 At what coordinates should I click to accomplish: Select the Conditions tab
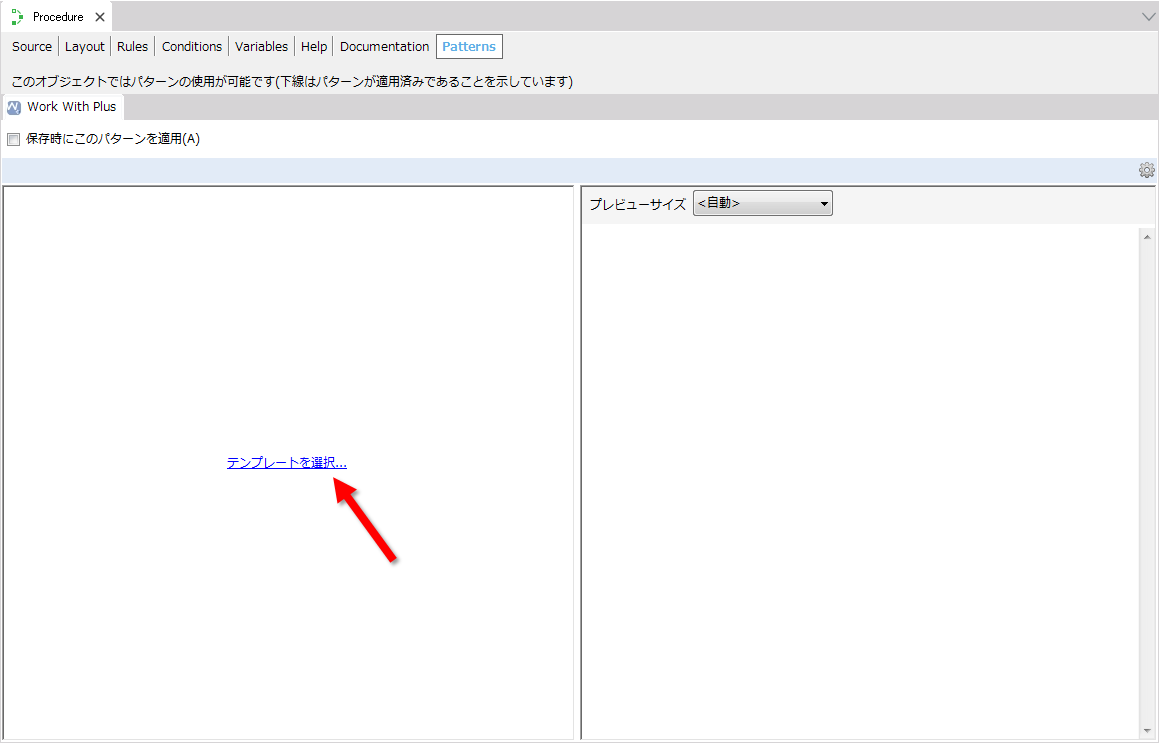click(192, 47)
